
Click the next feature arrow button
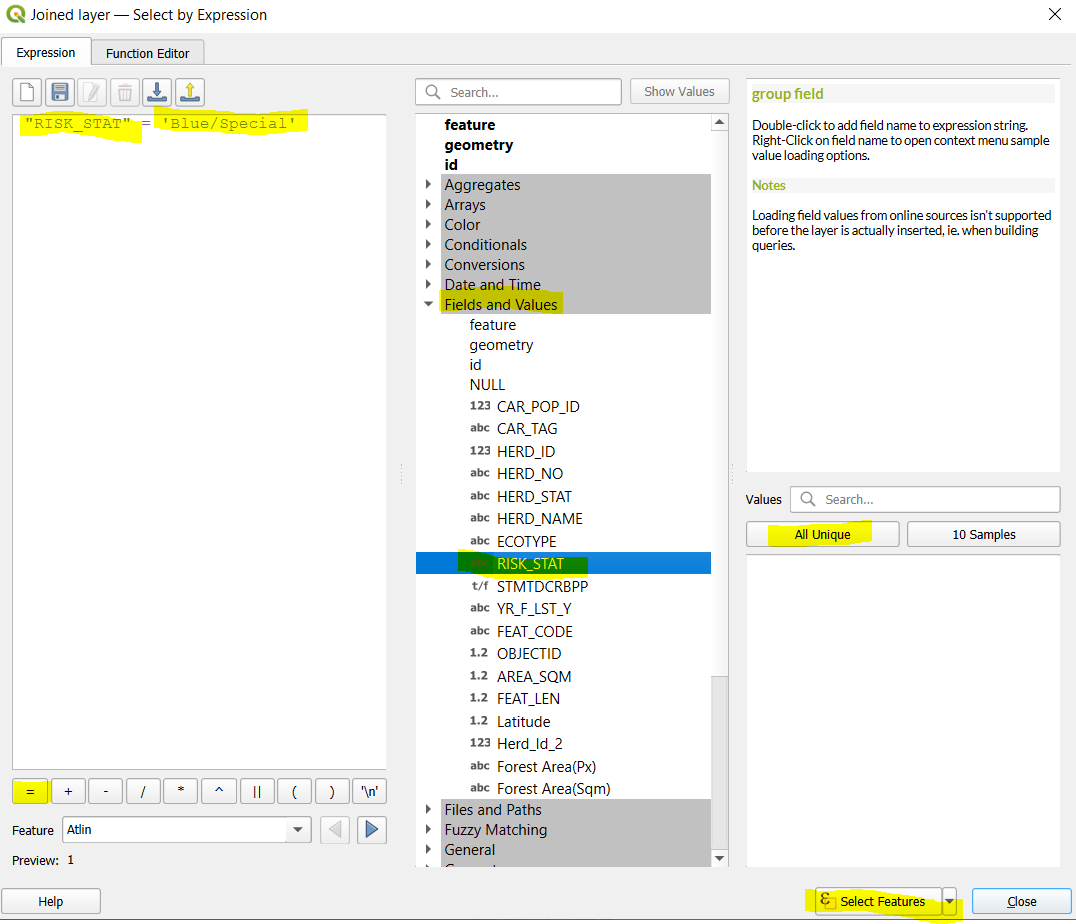tap(372, 830)
